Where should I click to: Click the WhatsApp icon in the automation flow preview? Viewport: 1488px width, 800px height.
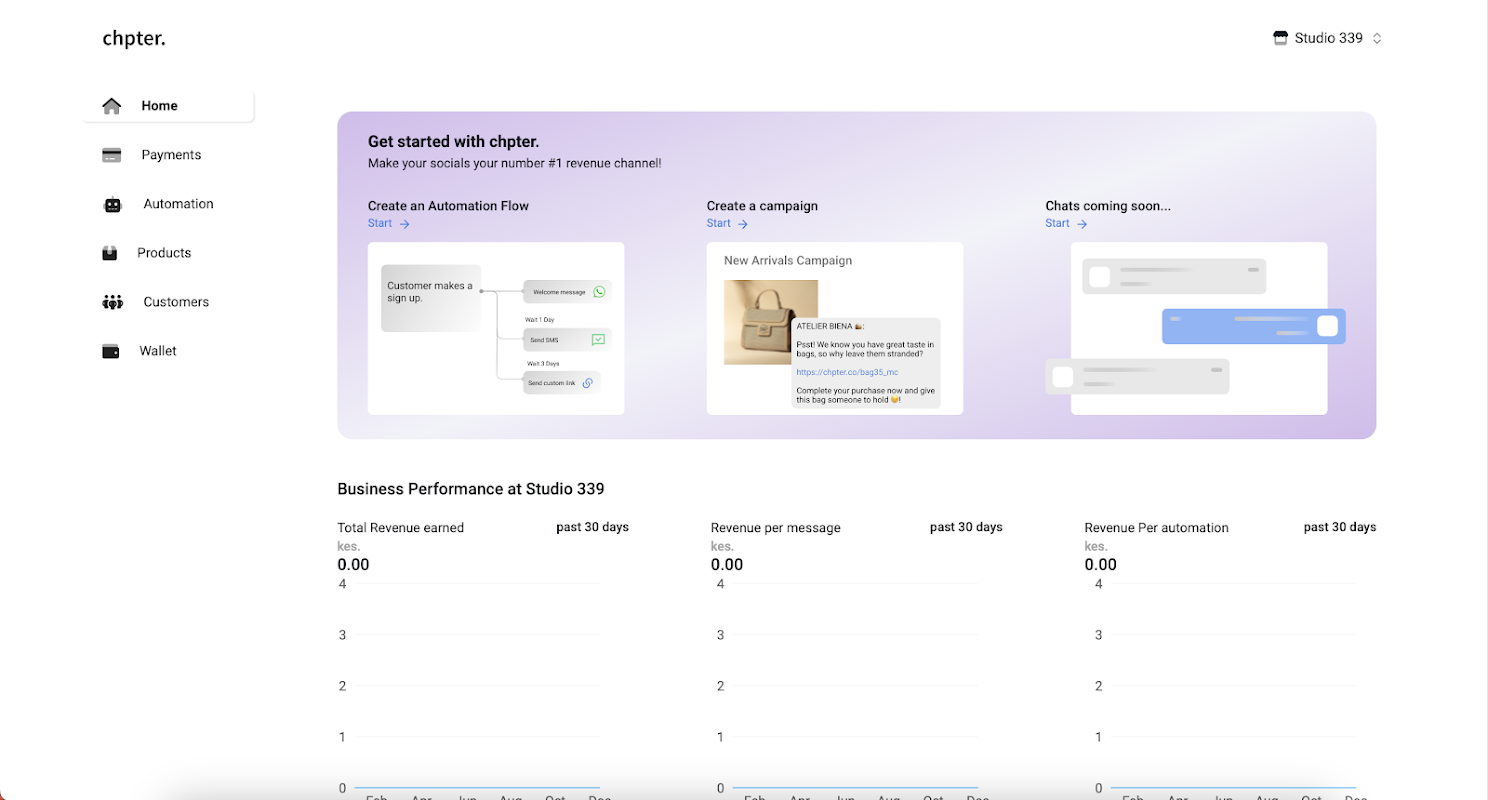pos(599,292)
